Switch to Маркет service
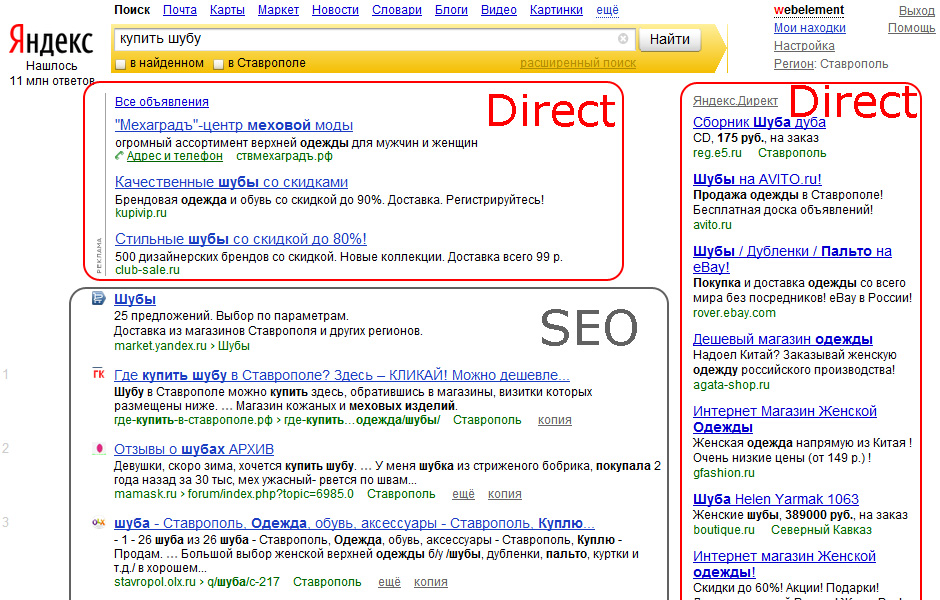Viewport: 940px width, 600px height. click(278, 10)
